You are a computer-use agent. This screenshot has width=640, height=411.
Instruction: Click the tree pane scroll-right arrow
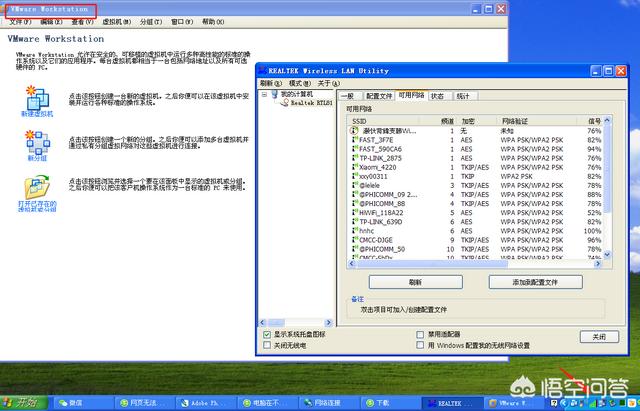click(329, 322)
